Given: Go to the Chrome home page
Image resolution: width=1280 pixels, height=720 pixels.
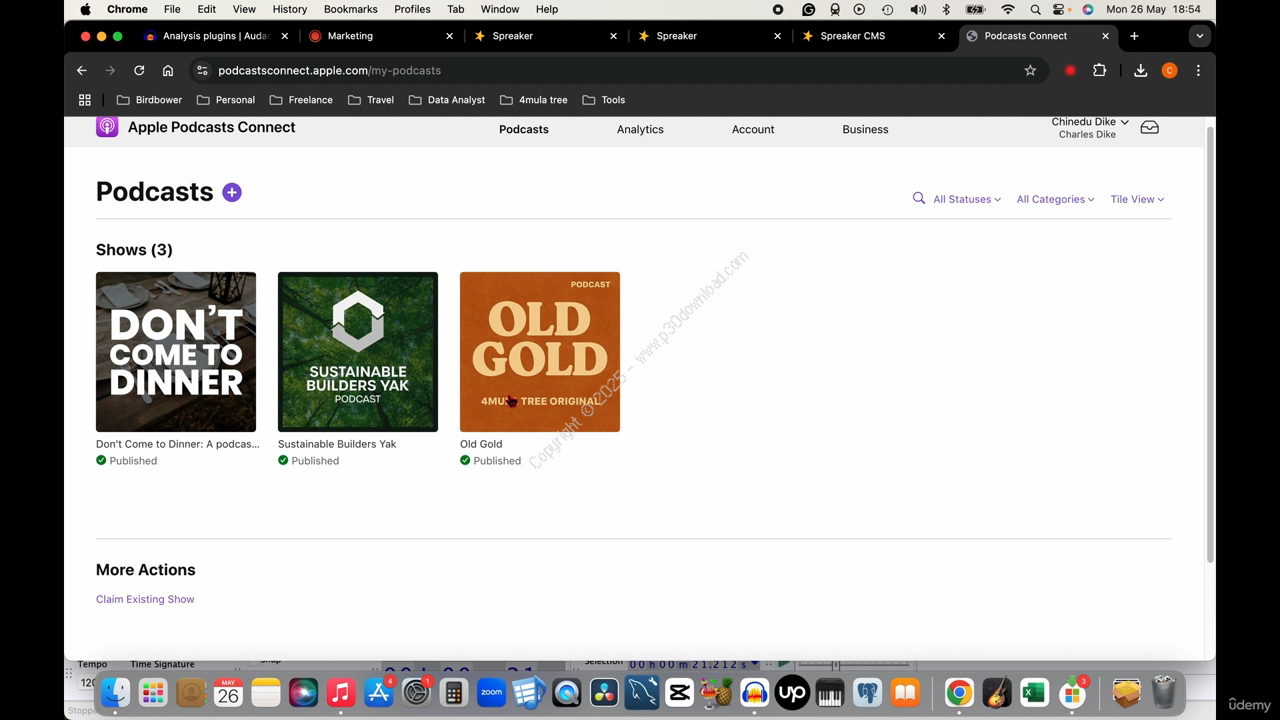Looking at the screenshot, I should [168, 70].
